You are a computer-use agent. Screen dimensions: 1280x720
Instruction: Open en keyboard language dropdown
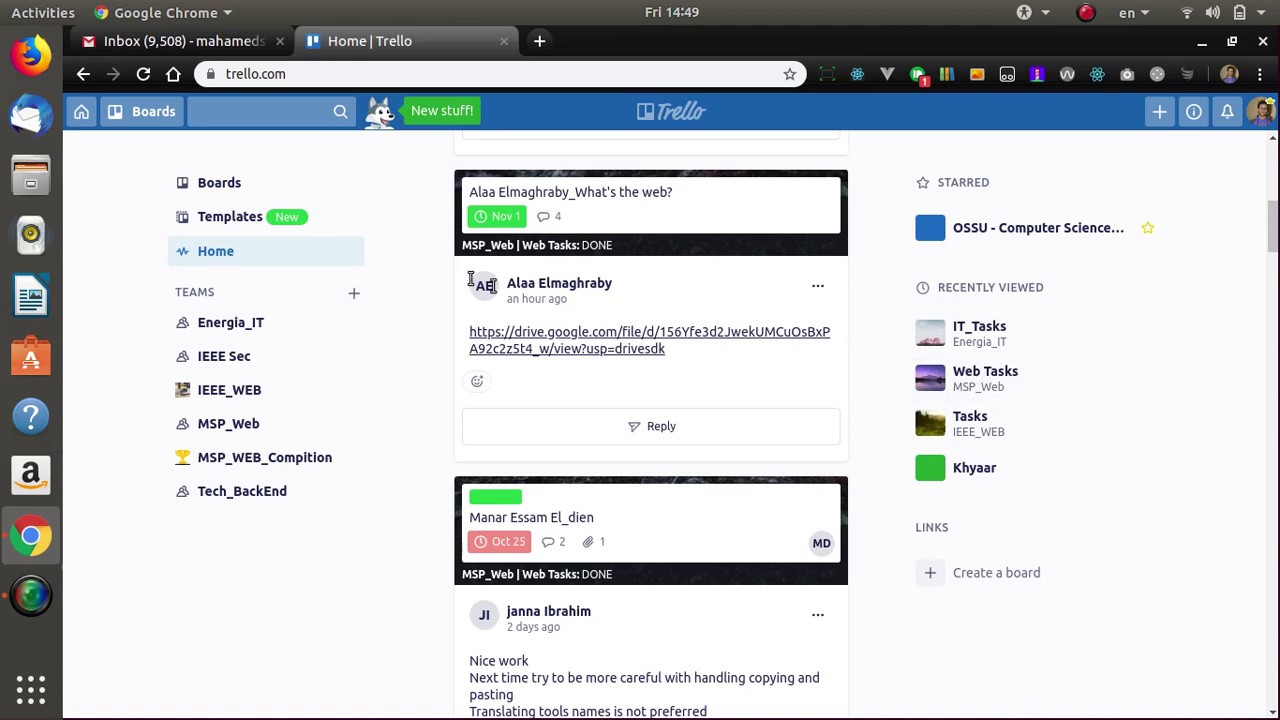point(1134,13)
